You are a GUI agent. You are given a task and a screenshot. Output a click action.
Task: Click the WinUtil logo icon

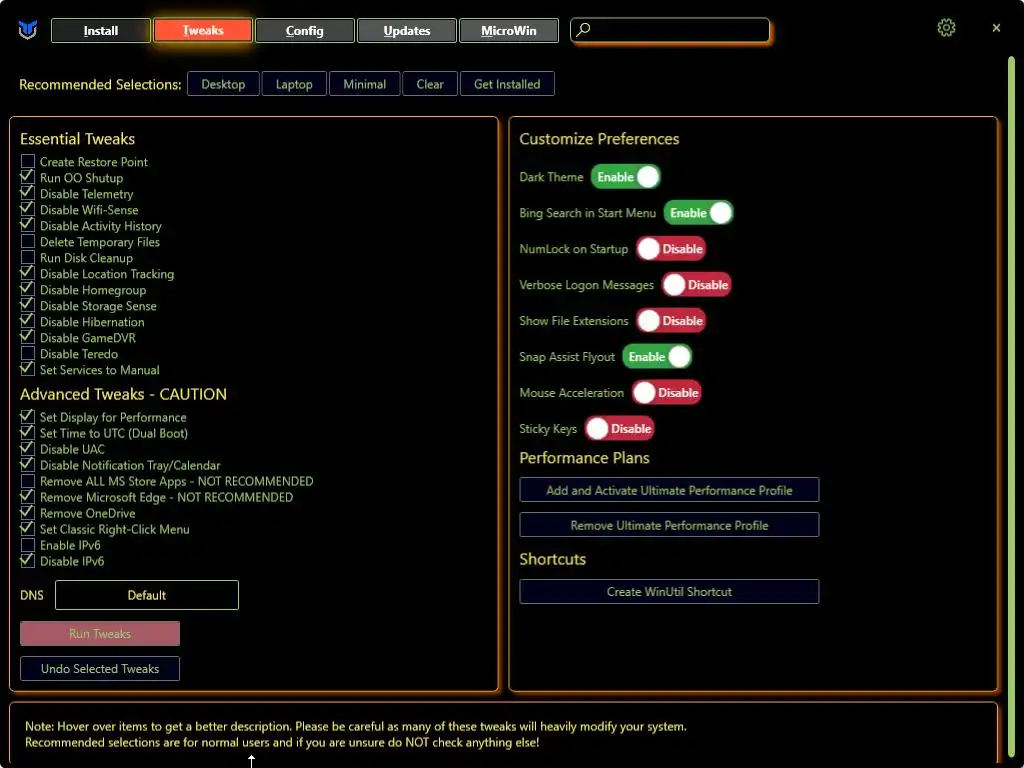(x=27, y=30)
